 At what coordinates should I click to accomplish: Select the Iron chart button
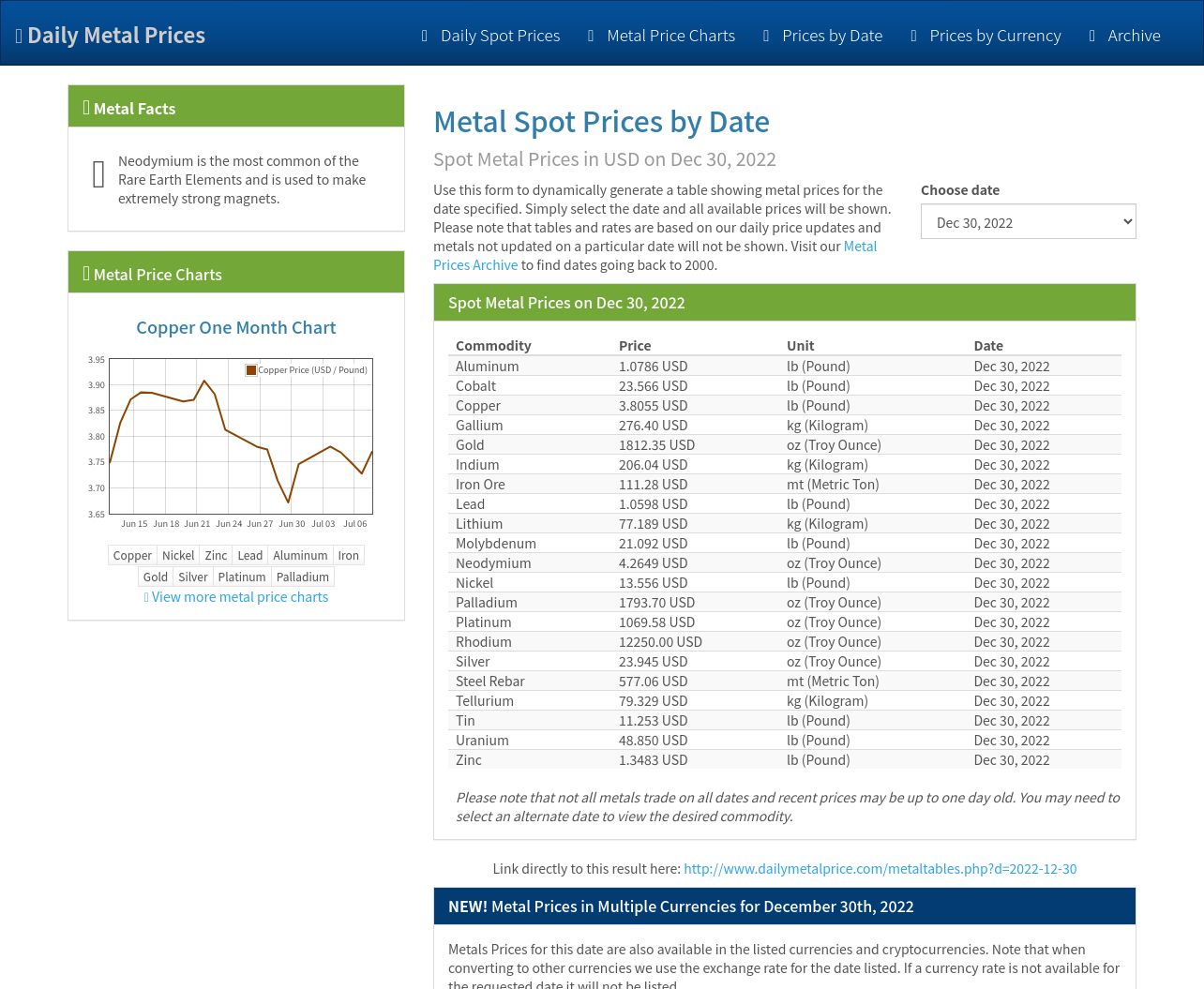pos(348,555)
